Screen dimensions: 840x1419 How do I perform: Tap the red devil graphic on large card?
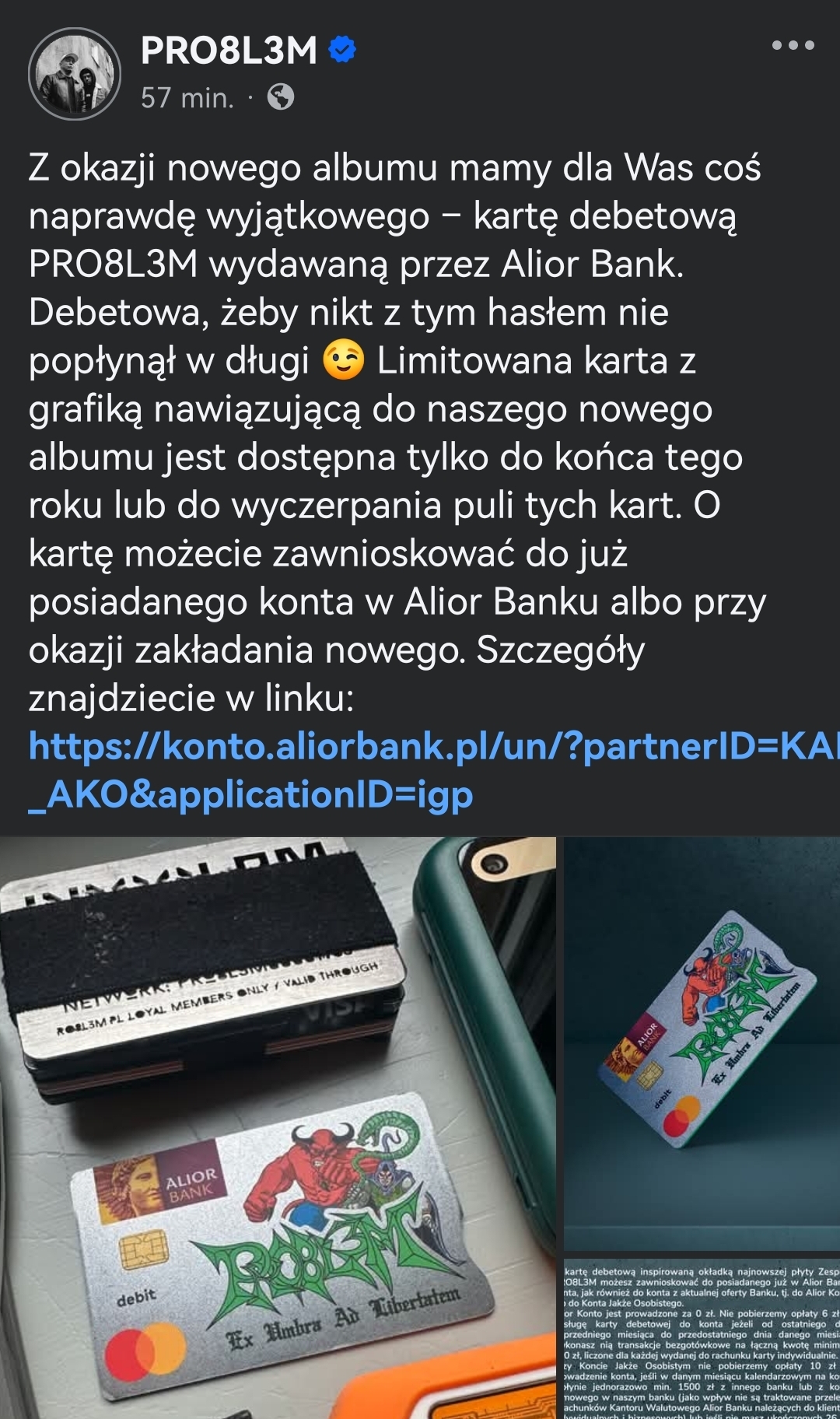coord(307,1172)
